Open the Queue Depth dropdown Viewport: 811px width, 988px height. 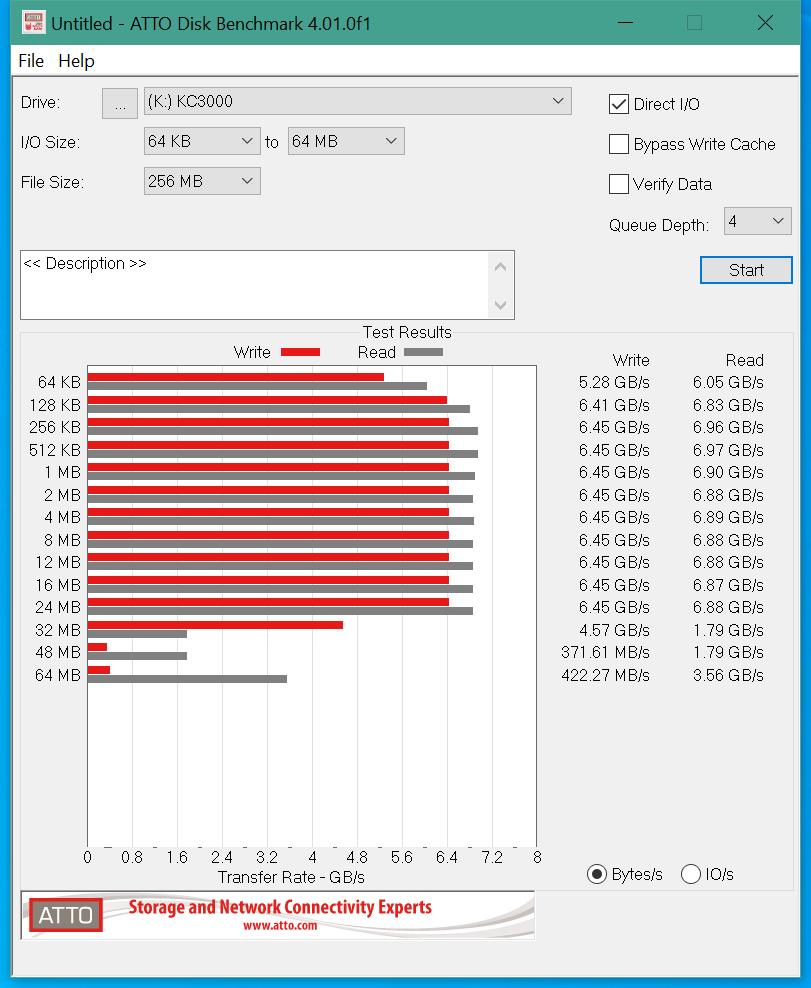point(757,221)
